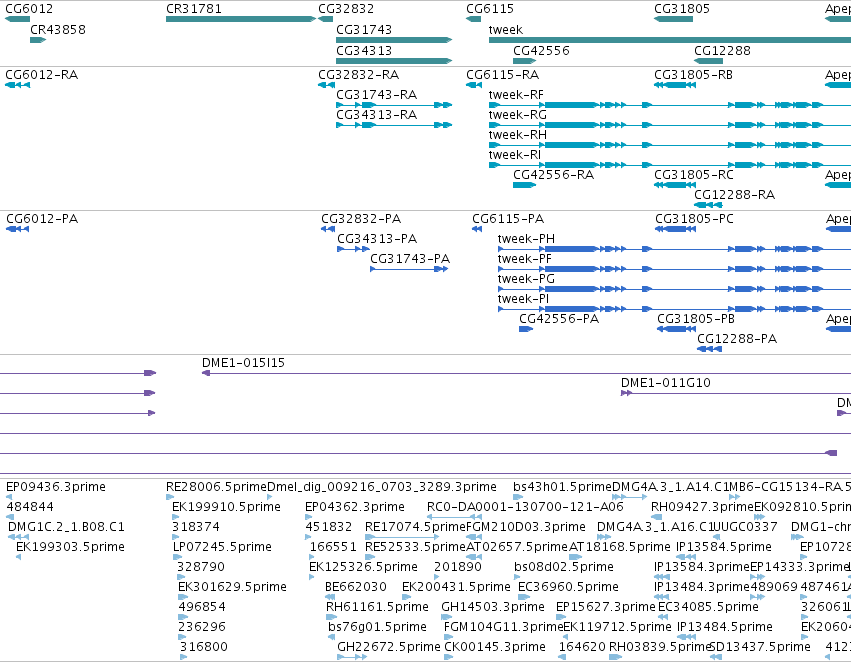851x662 pixels.
Task: Select protein CG6012-PA
Action: [x=42, y=219]
